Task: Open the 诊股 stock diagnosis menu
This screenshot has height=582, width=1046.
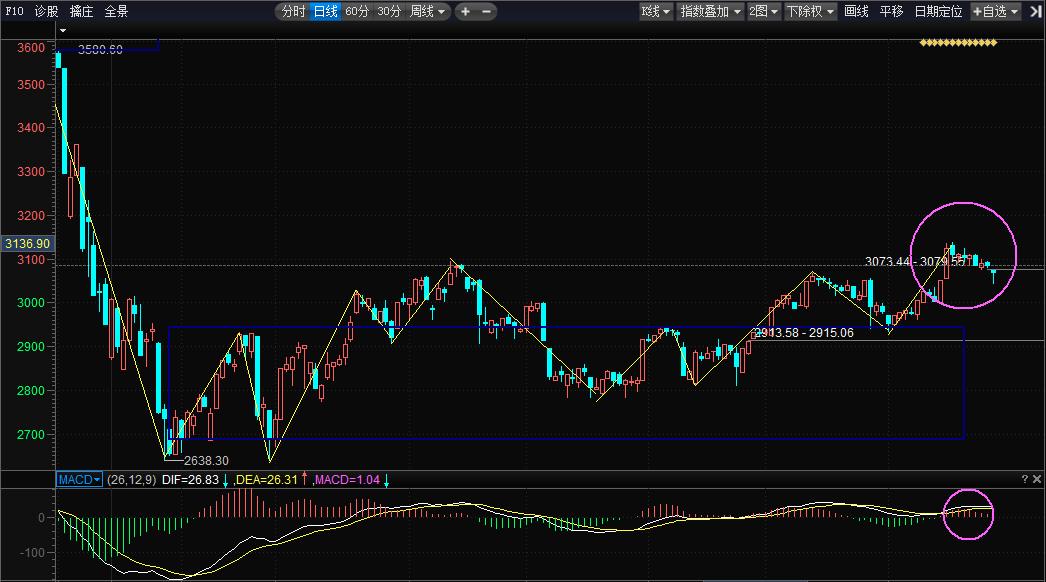Action: coord(46,12)
